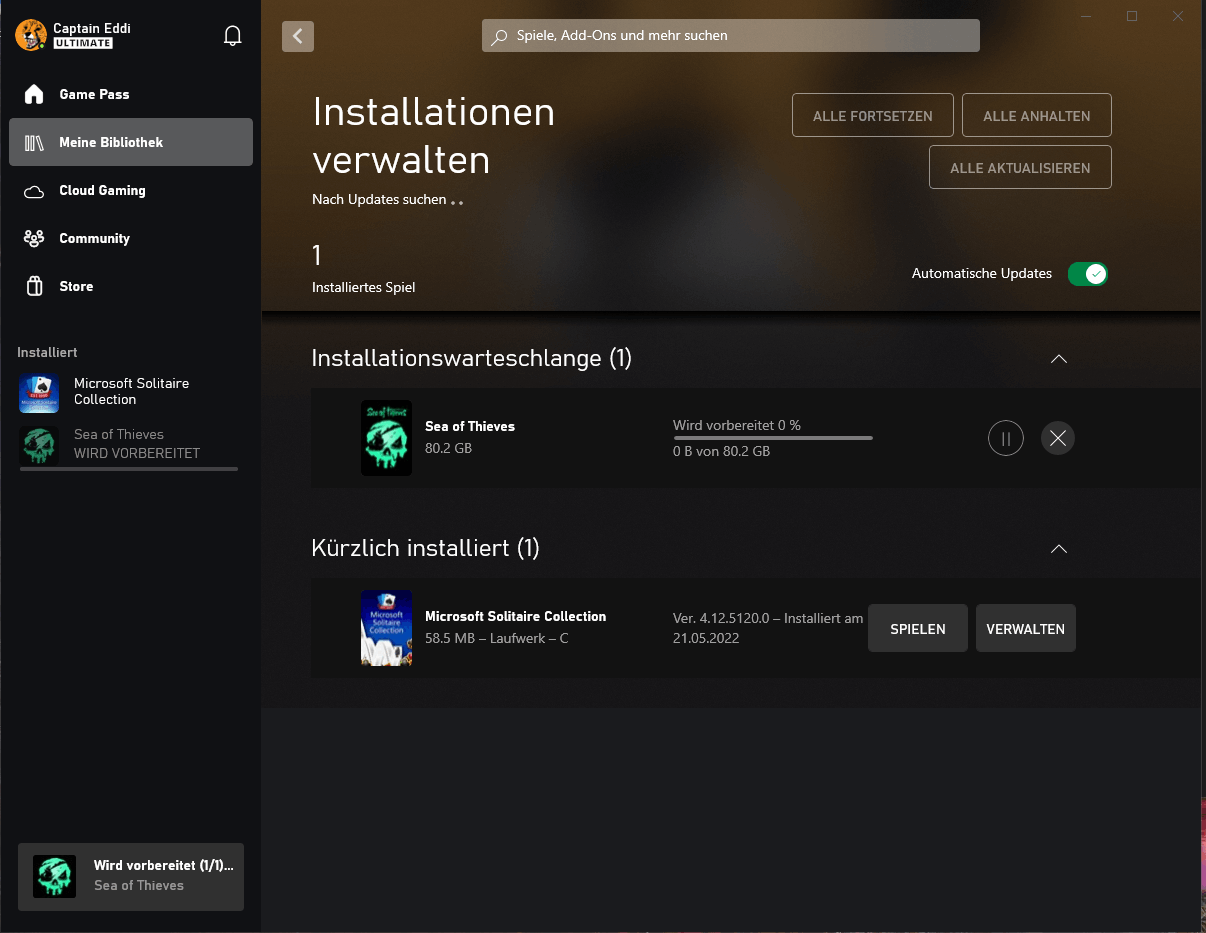
Task: Click the Wird vorbereitet 0 % status
Action: (737, 425)
